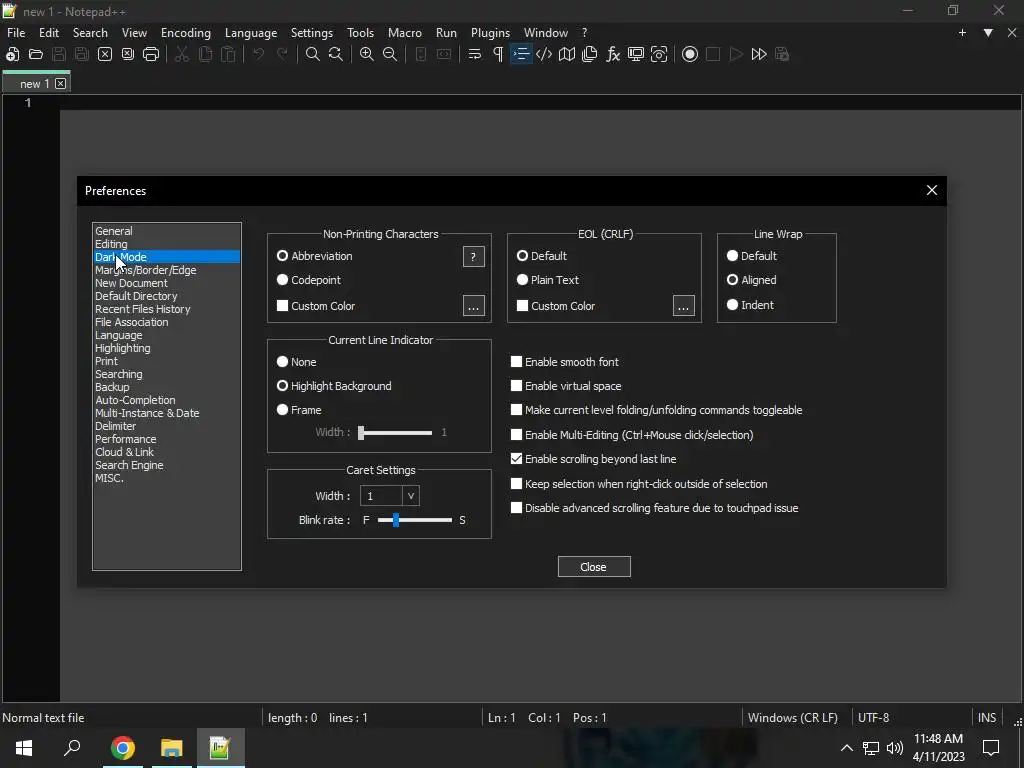
Task: Enable Custom Color for Non-Printing Characters
Action: click(316, 306)
